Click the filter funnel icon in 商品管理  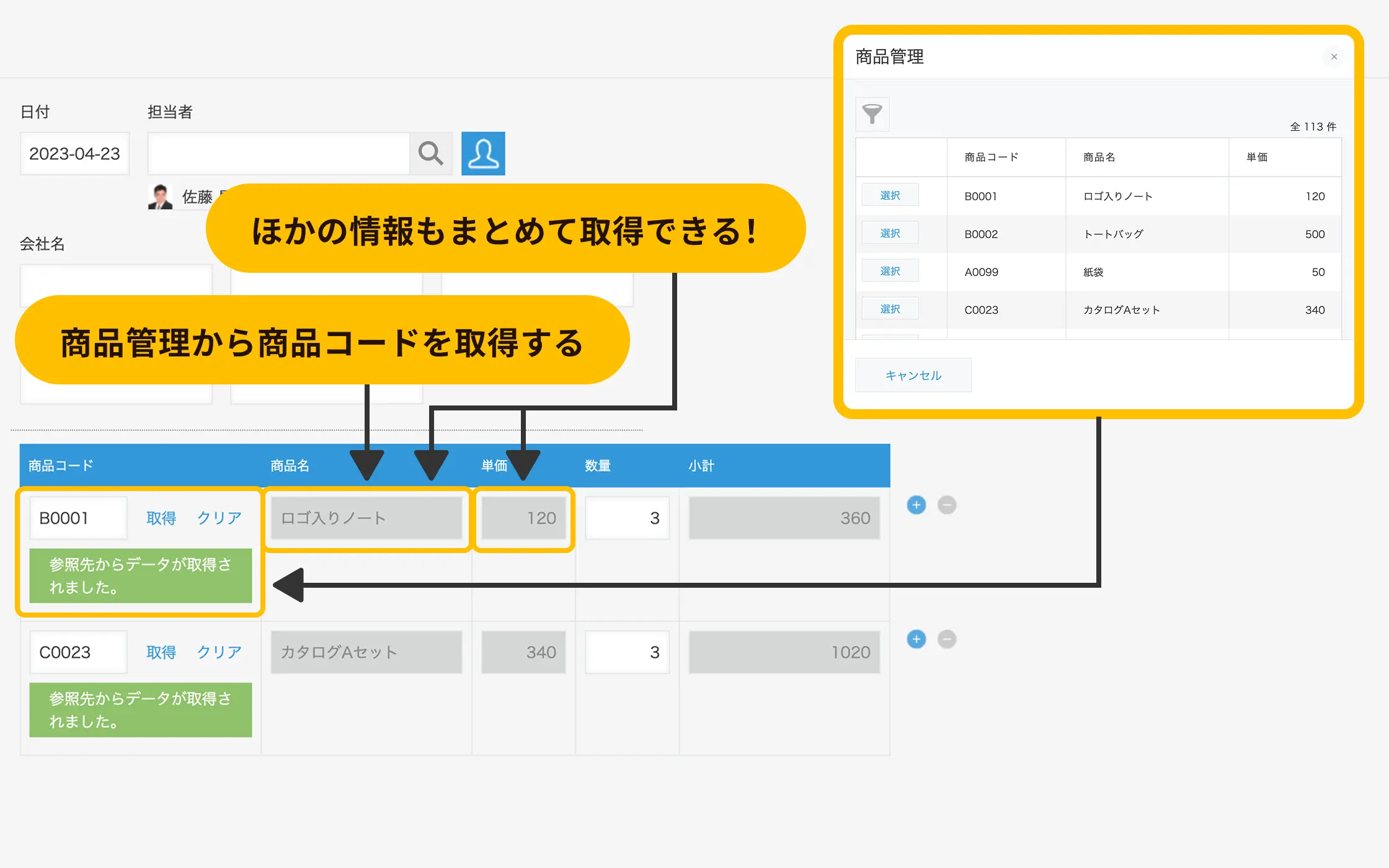[x=872, y=114]
